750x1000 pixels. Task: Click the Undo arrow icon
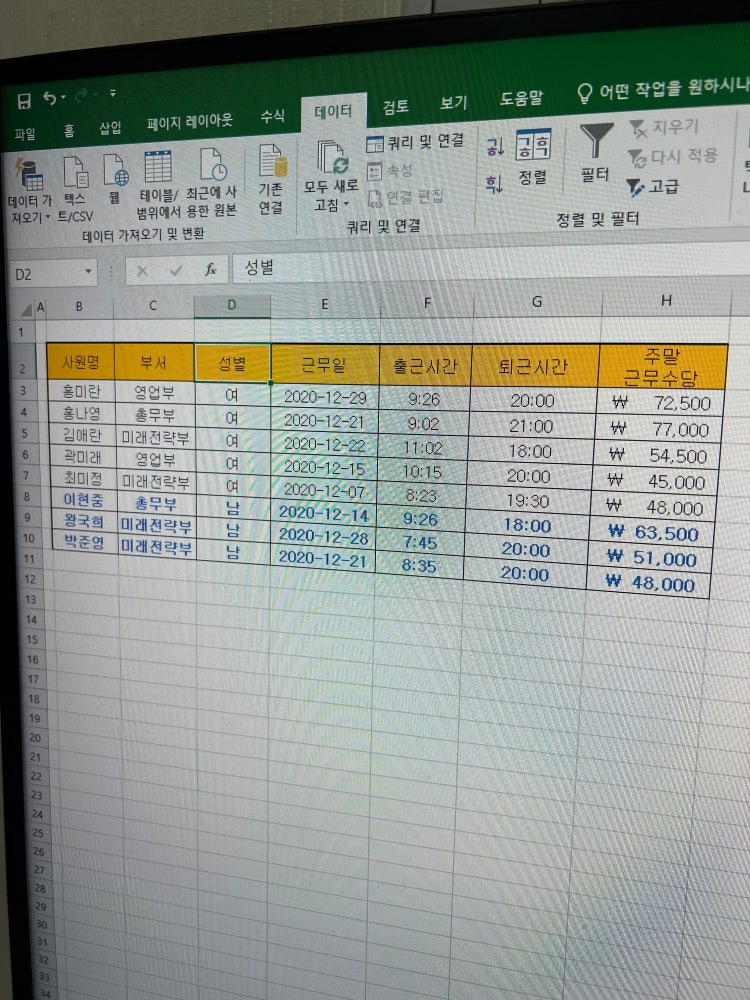tap(50, 98)
